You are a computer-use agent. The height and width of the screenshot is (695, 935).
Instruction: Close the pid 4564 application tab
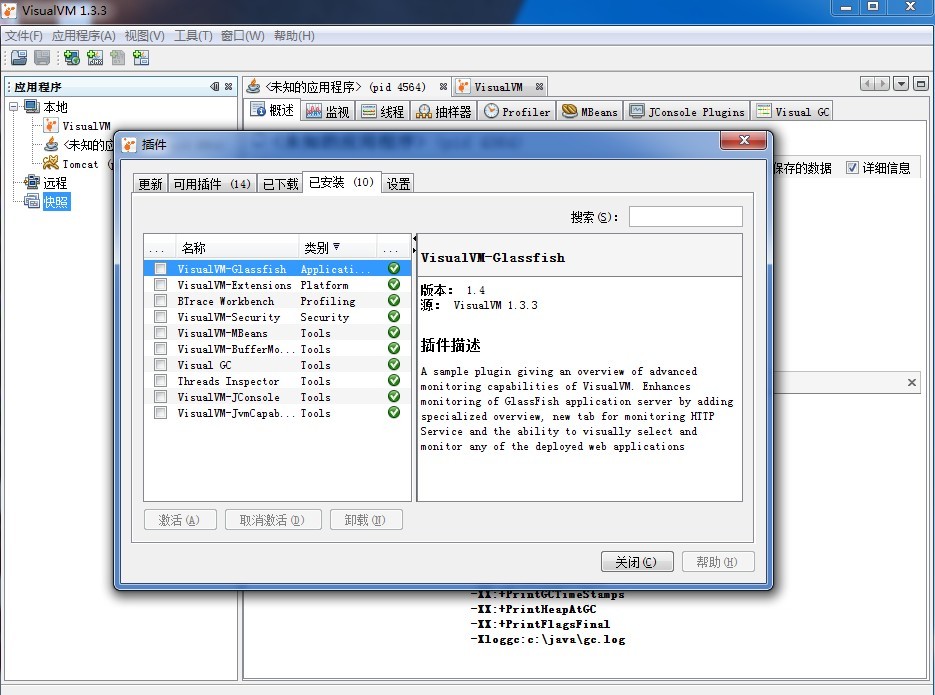[443, 87]
